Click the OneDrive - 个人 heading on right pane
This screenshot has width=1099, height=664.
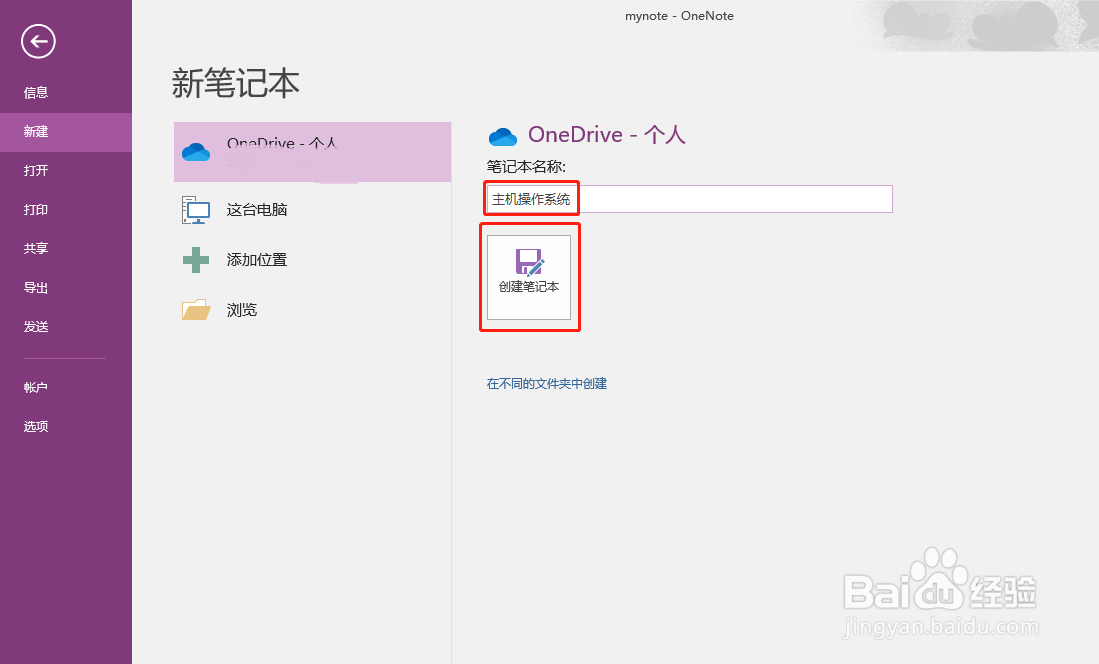[607, 135]
